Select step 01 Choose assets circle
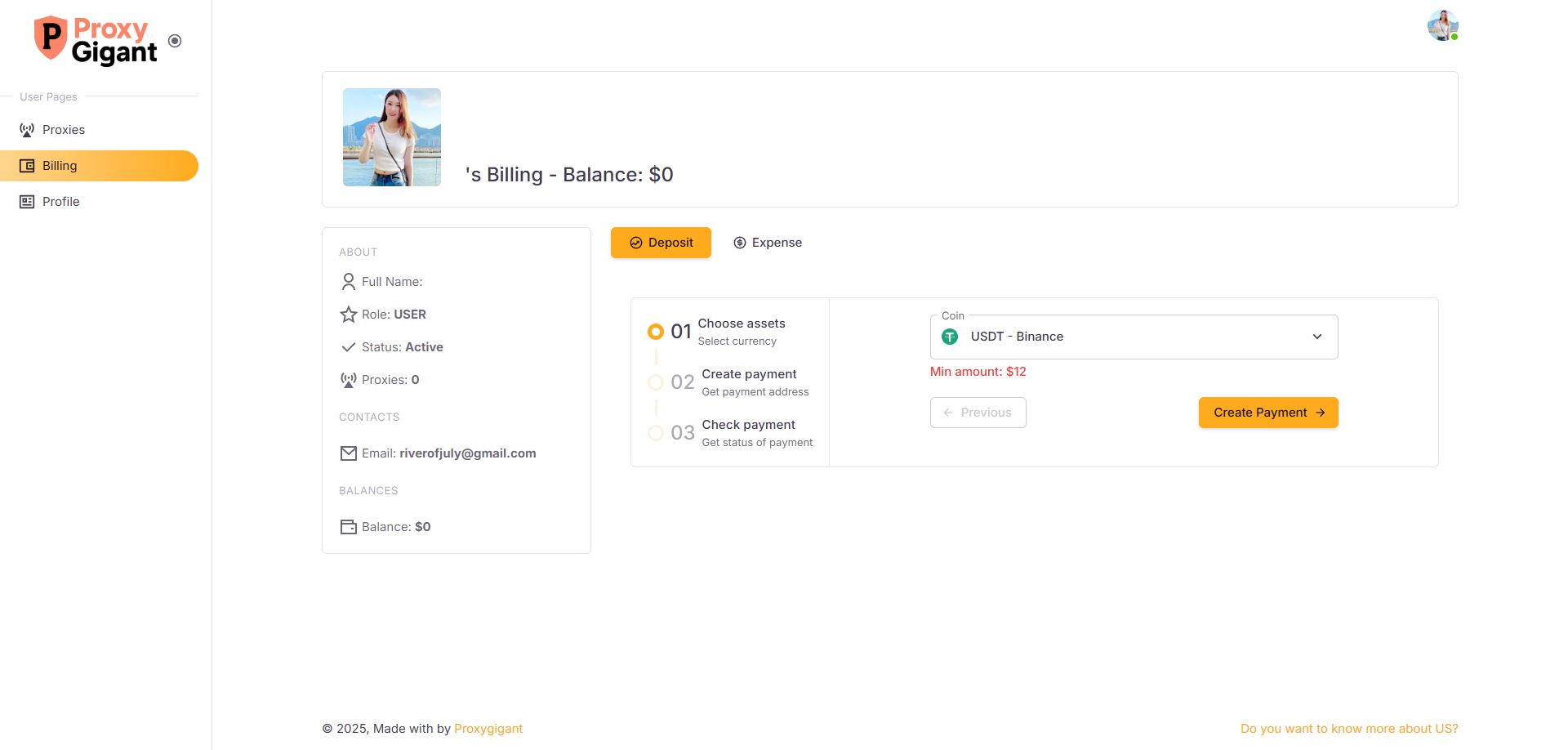Viewport: 1568px width, 750px height. 655,332
